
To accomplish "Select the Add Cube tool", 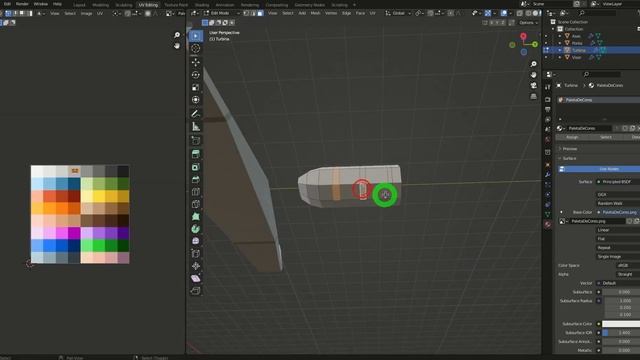I will click(x=196, y=141).
